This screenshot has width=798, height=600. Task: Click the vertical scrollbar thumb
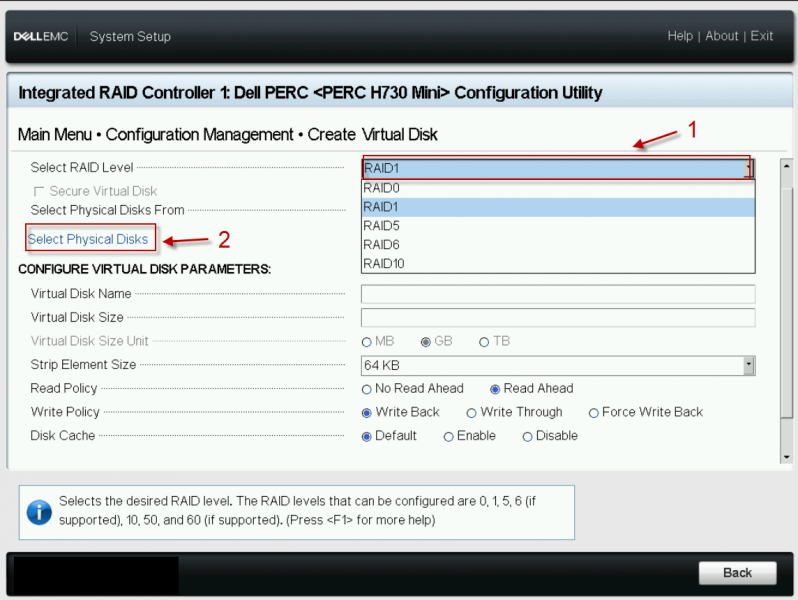point(786,304)
